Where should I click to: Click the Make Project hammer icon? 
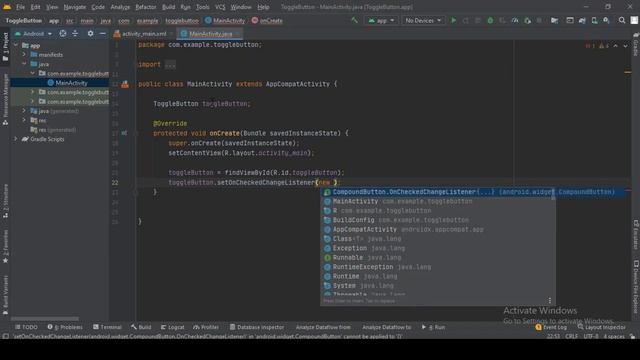[x=354, y=20]
